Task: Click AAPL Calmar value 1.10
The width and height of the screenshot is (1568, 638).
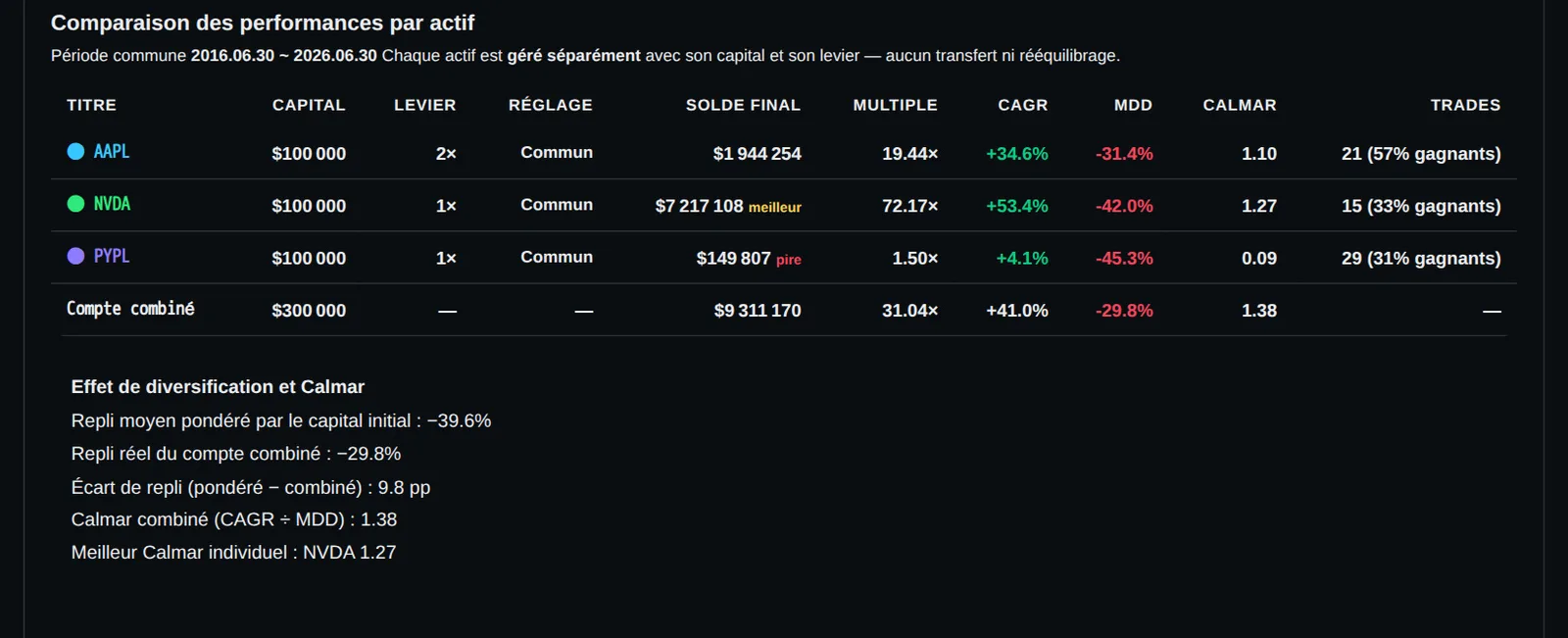Action: pos(1259,154)
